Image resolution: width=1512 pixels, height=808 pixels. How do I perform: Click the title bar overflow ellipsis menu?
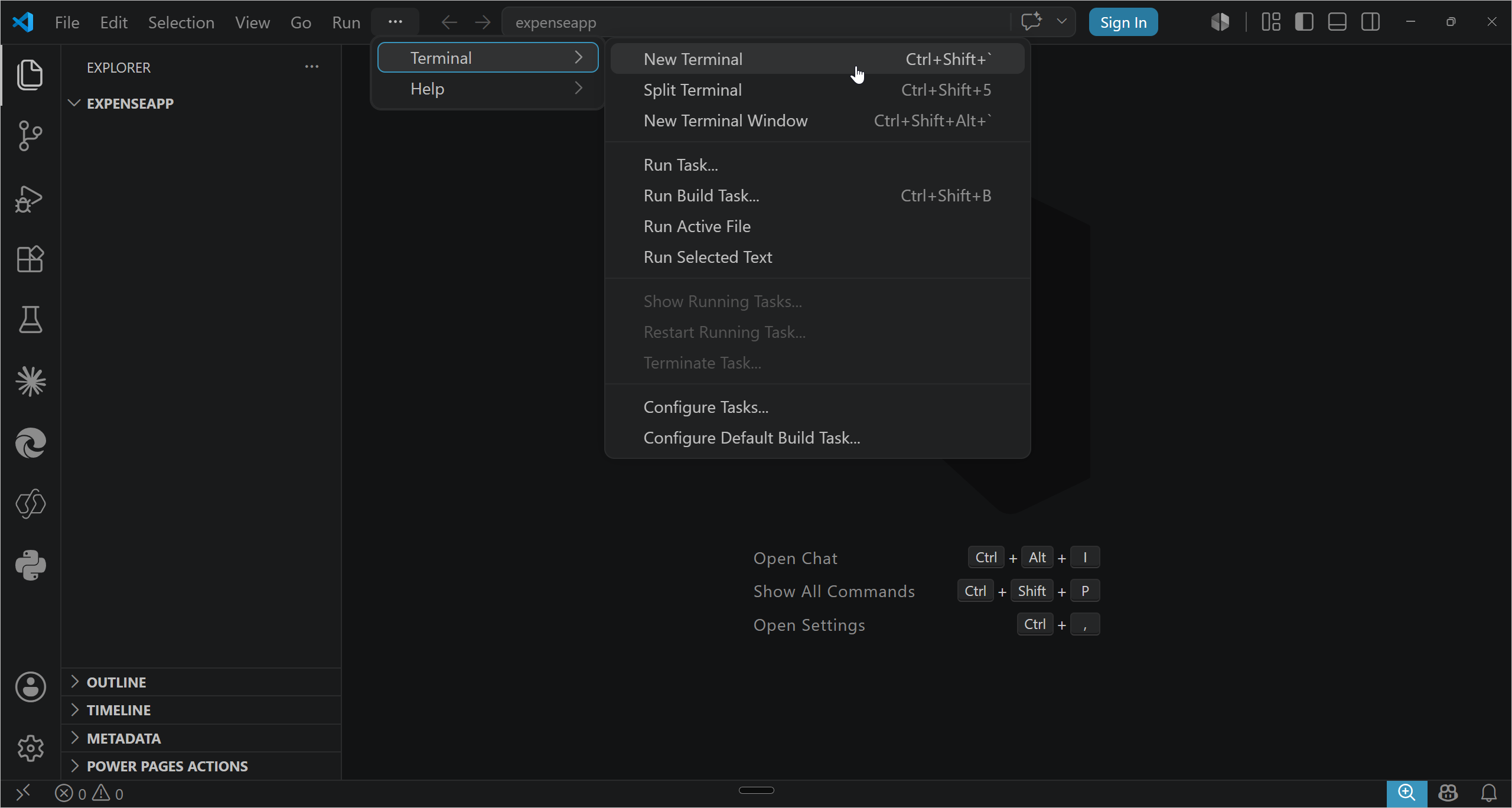coord(395,22)
